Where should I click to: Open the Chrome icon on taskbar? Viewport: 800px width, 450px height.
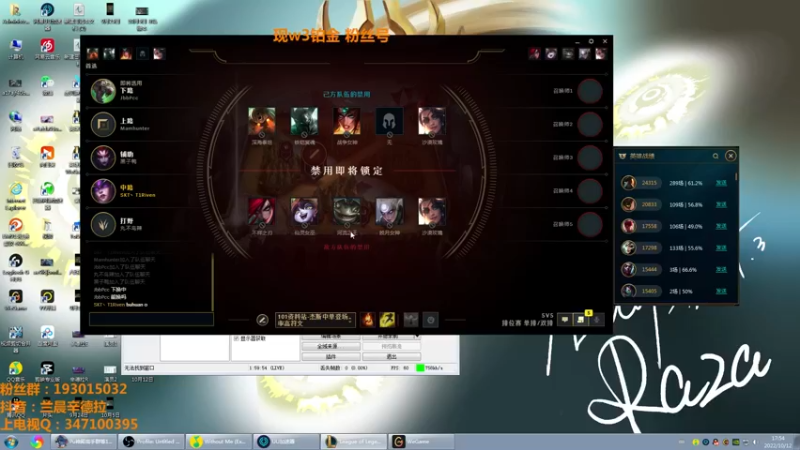(x=37, y=442)
